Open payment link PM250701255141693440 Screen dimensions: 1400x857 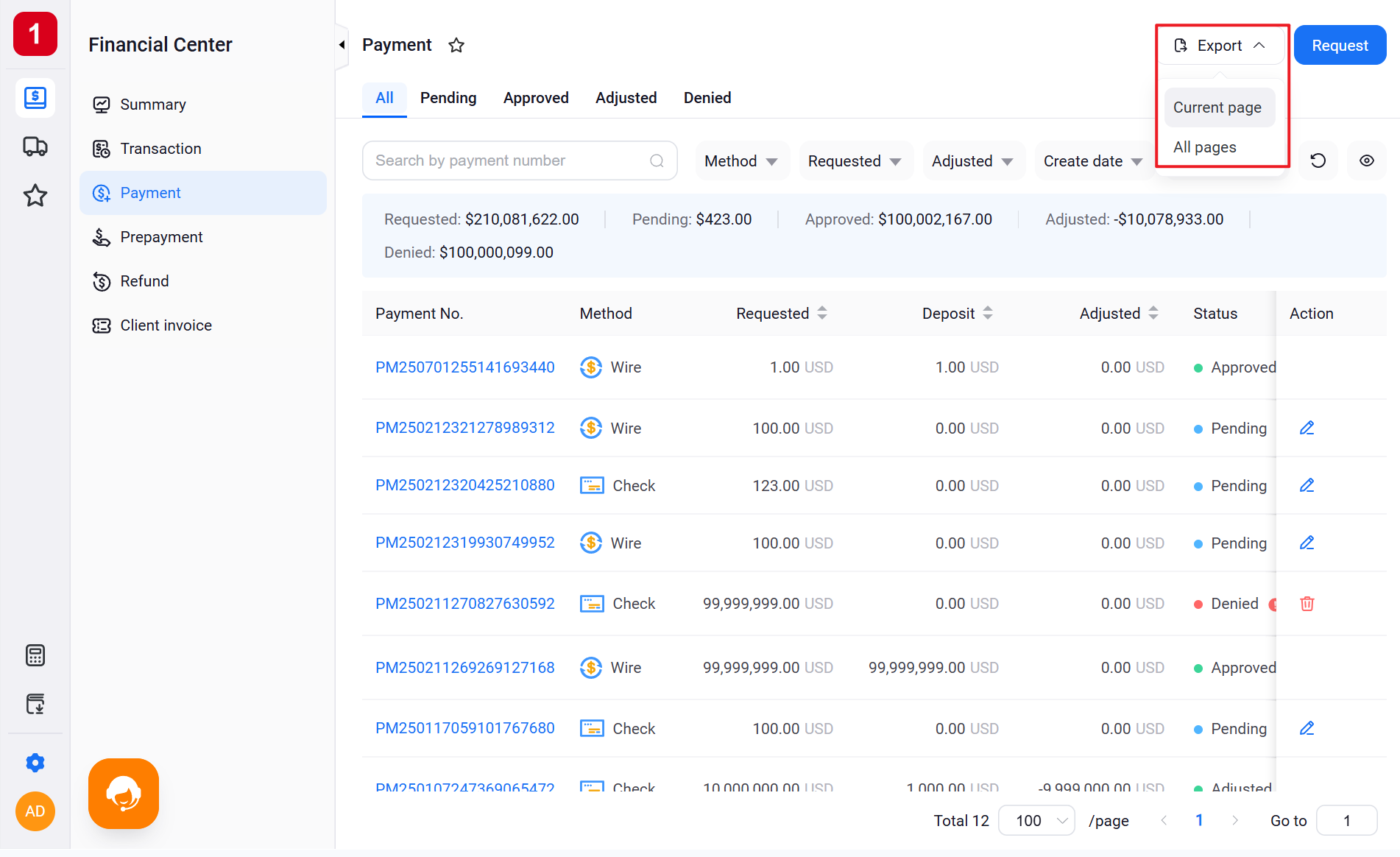pos(465,367)
